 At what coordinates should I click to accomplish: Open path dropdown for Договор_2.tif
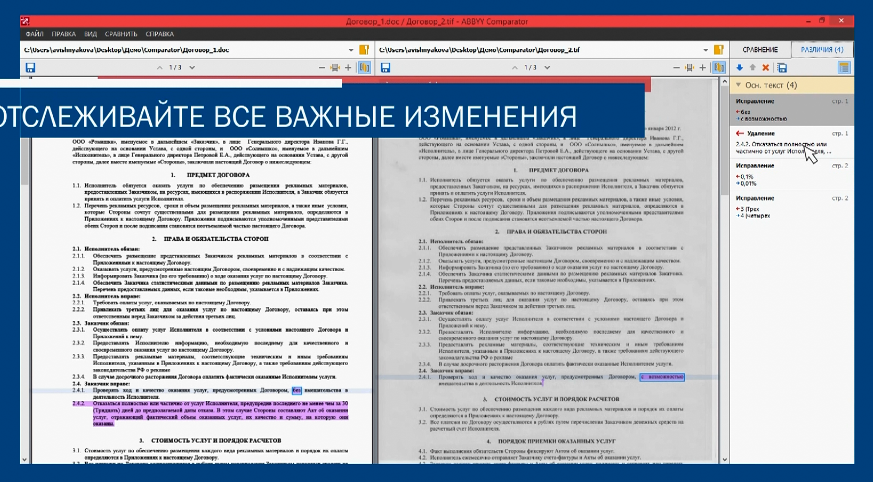click(705, 50)
